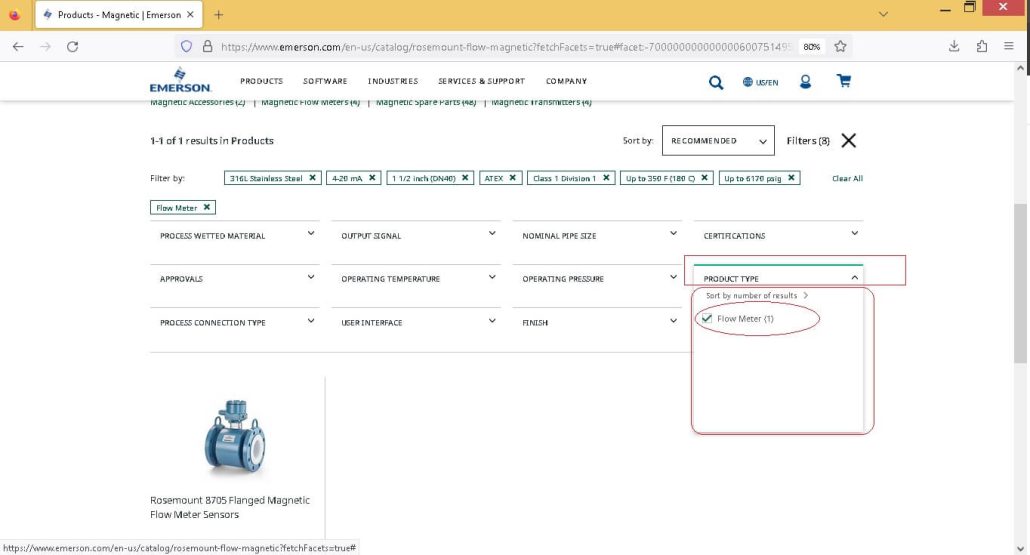Open the tracking protection shield icon
The width and height of the screenshot is (1030, 555).
tap(187, 47)
